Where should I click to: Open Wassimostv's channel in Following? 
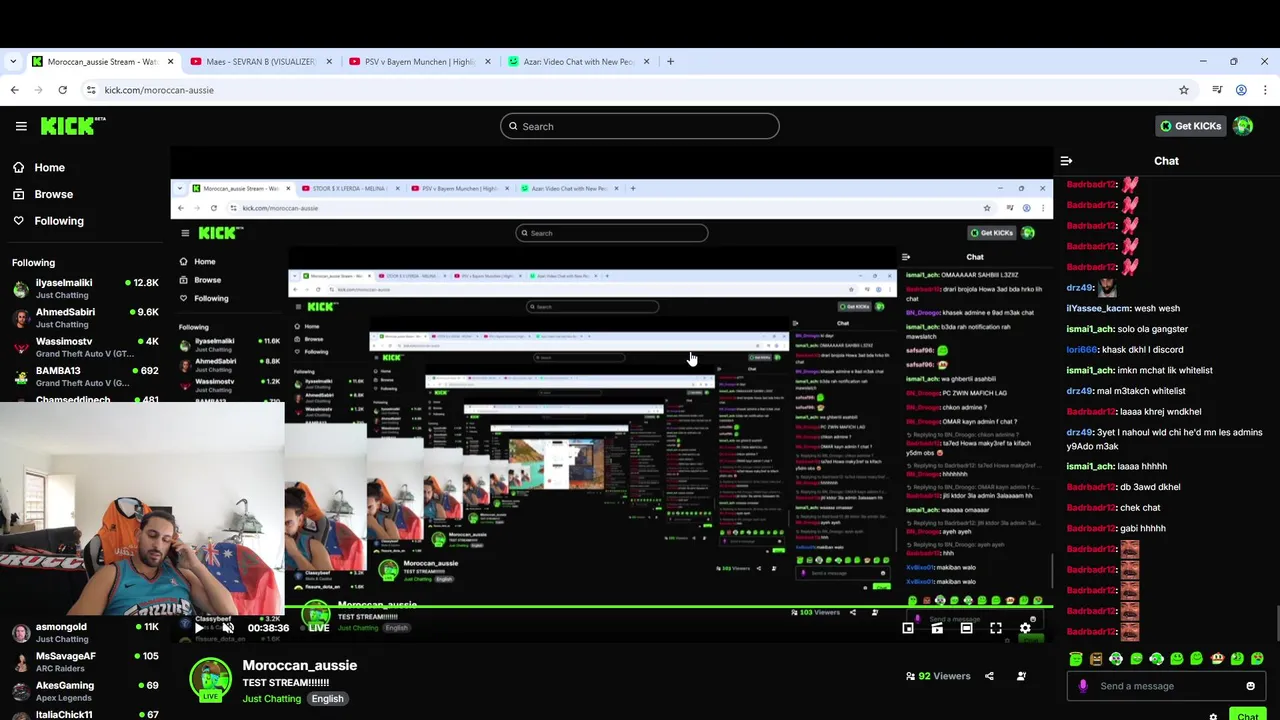(x=85, y=347)
